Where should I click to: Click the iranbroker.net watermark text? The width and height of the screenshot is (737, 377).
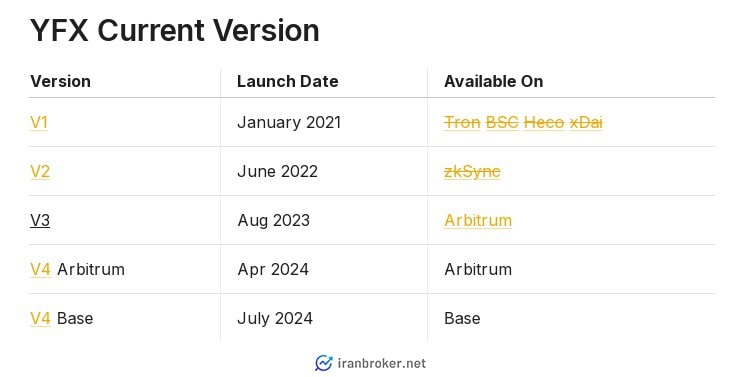pos(382,363)
